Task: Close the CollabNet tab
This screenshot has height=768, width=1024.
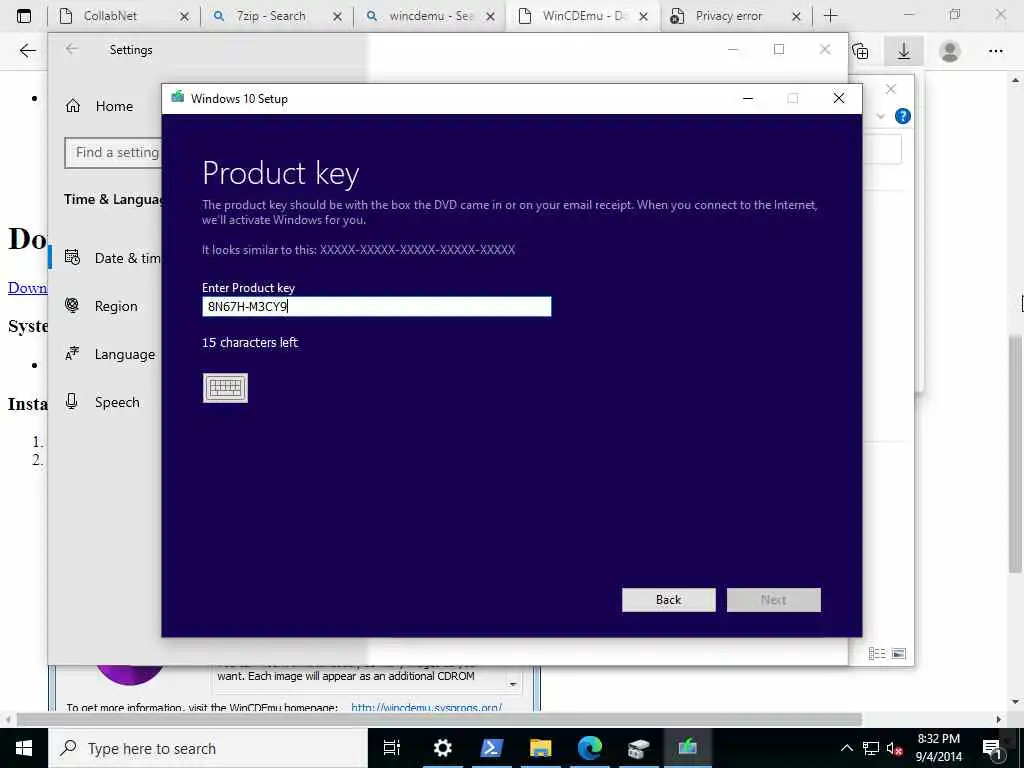Action: 184,16
